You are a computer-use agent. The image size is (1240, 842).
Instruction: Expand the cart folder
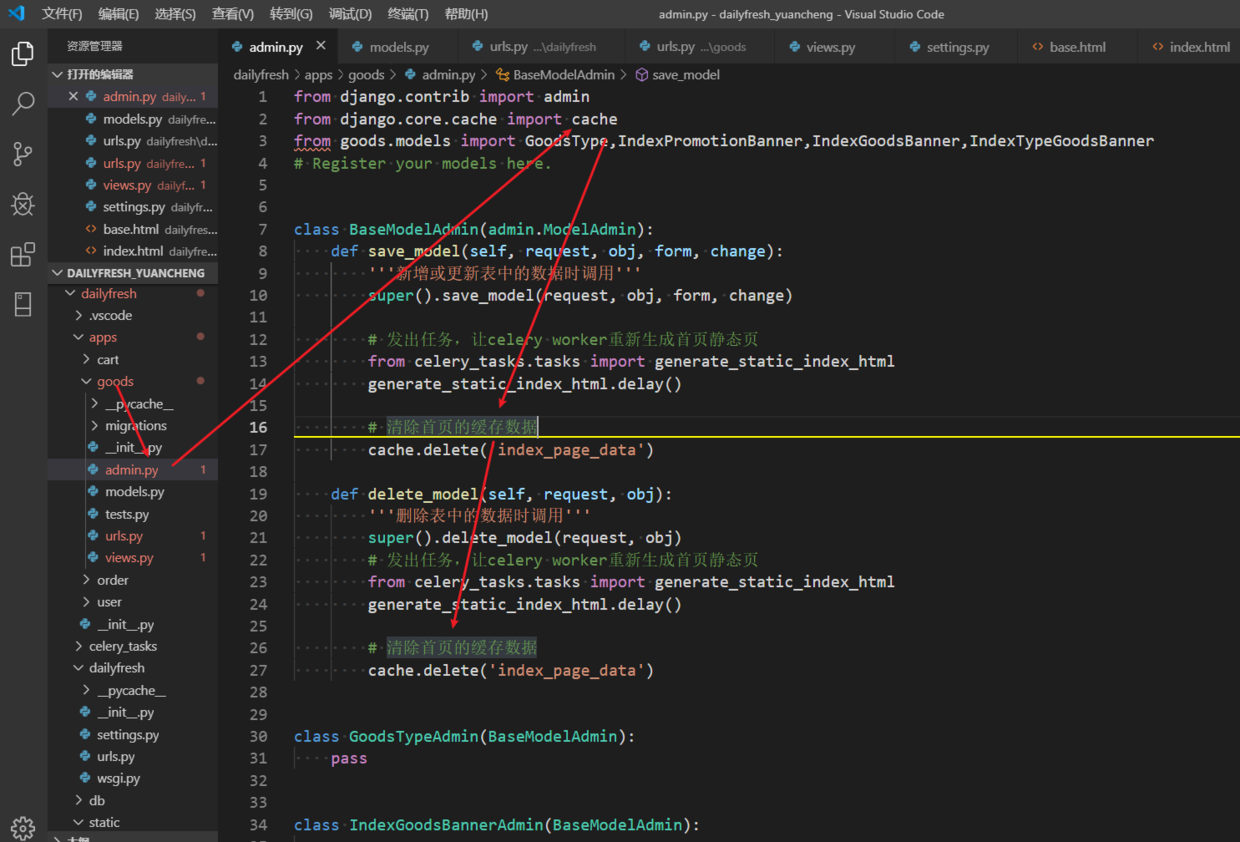coord(133,360)
